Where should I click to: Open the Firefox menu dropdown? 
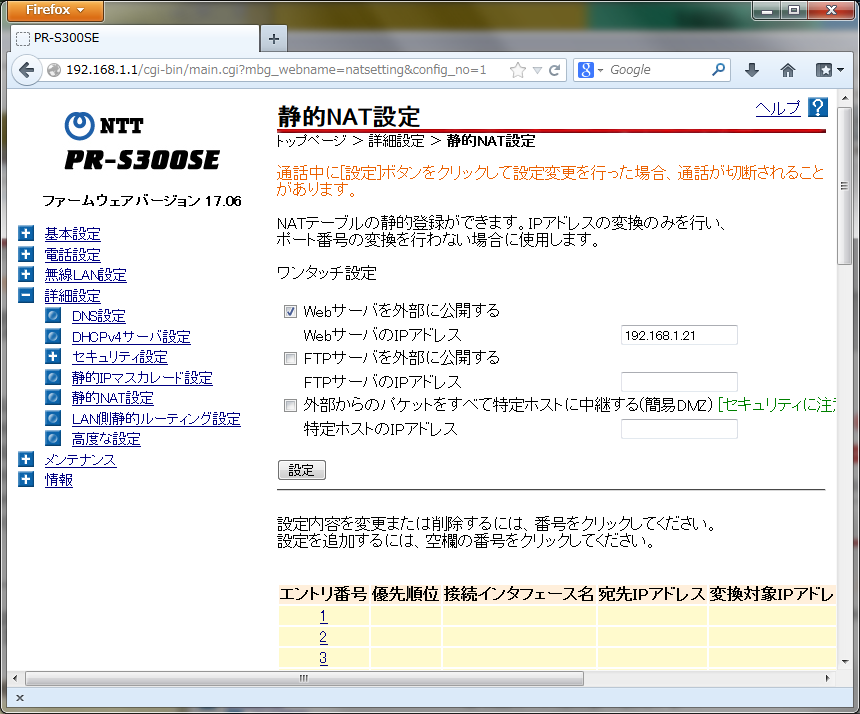[55, 10]
